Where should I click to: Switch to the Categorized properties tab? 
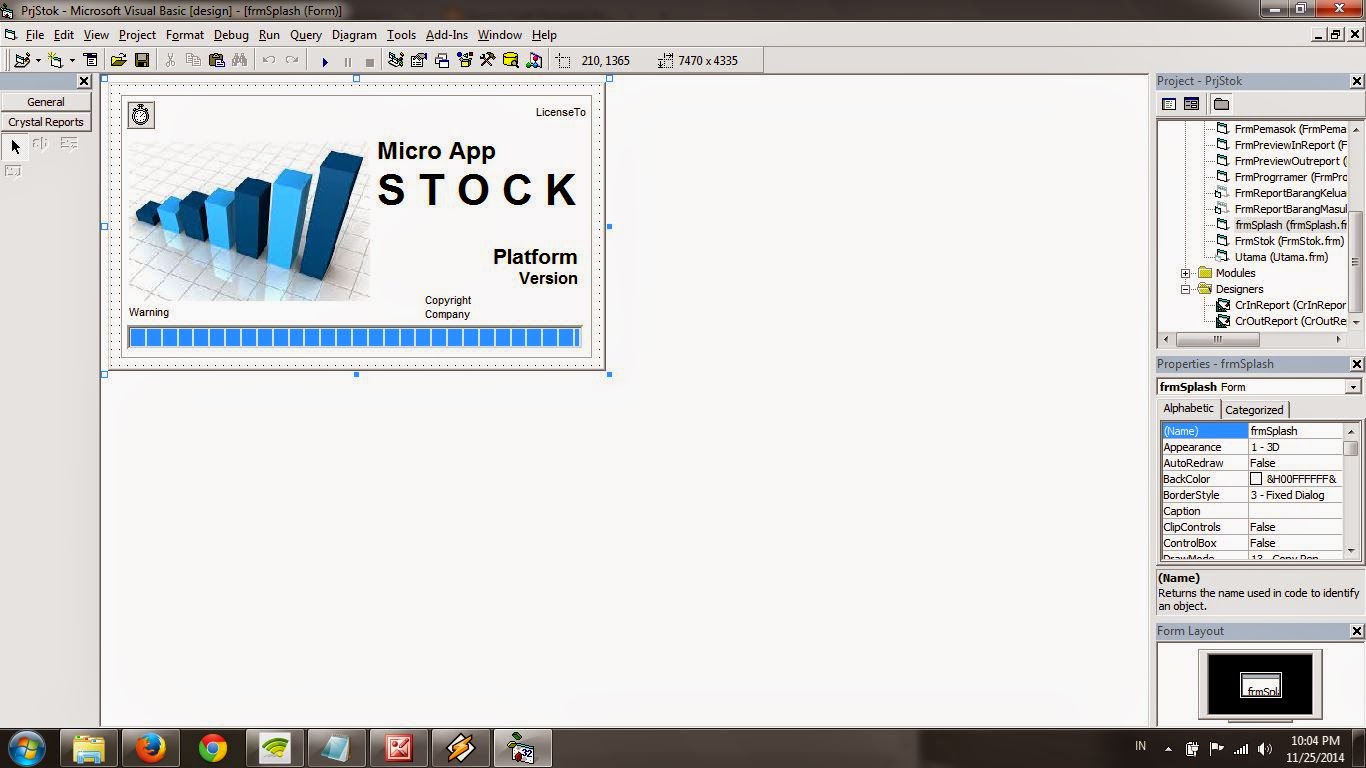pos(1254,408)
